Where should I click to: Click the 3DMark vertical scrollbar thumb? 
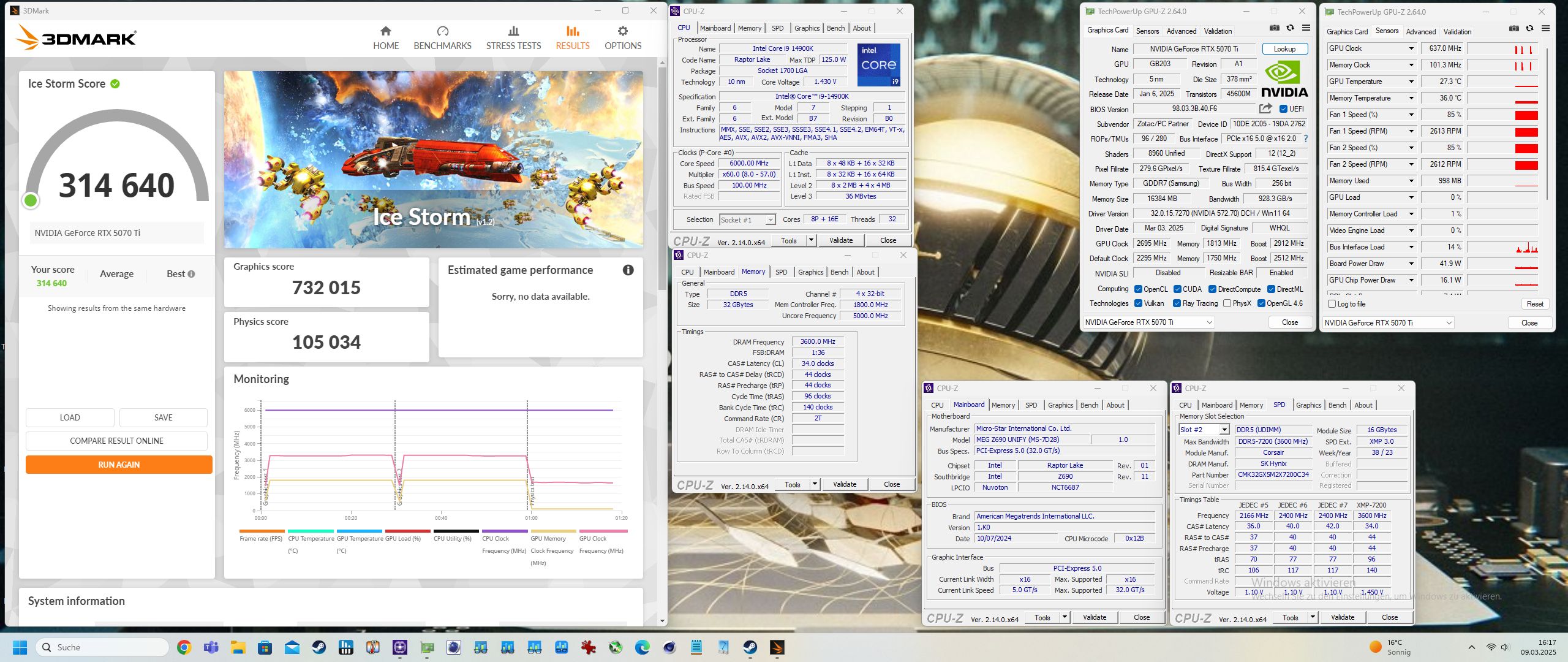click(662, 178)
